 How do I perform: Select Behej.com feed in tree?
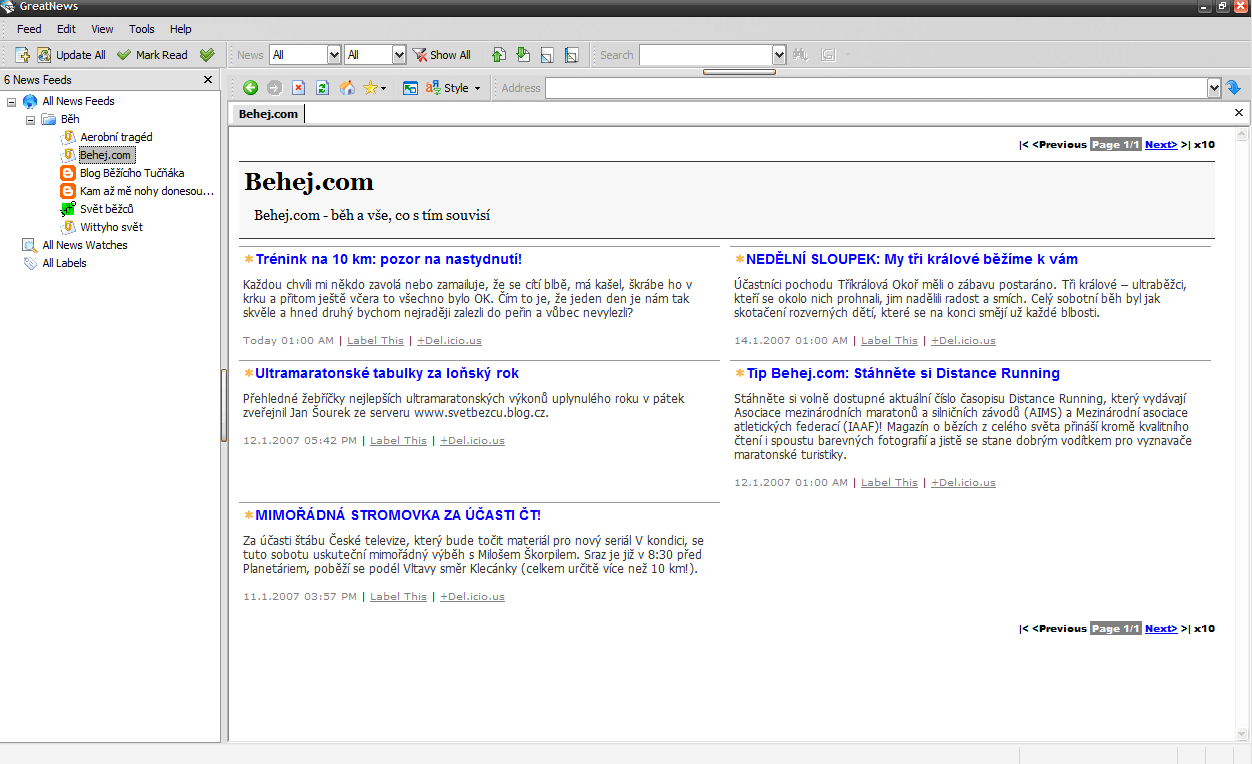pyautogui.click(x=106, y=155)
